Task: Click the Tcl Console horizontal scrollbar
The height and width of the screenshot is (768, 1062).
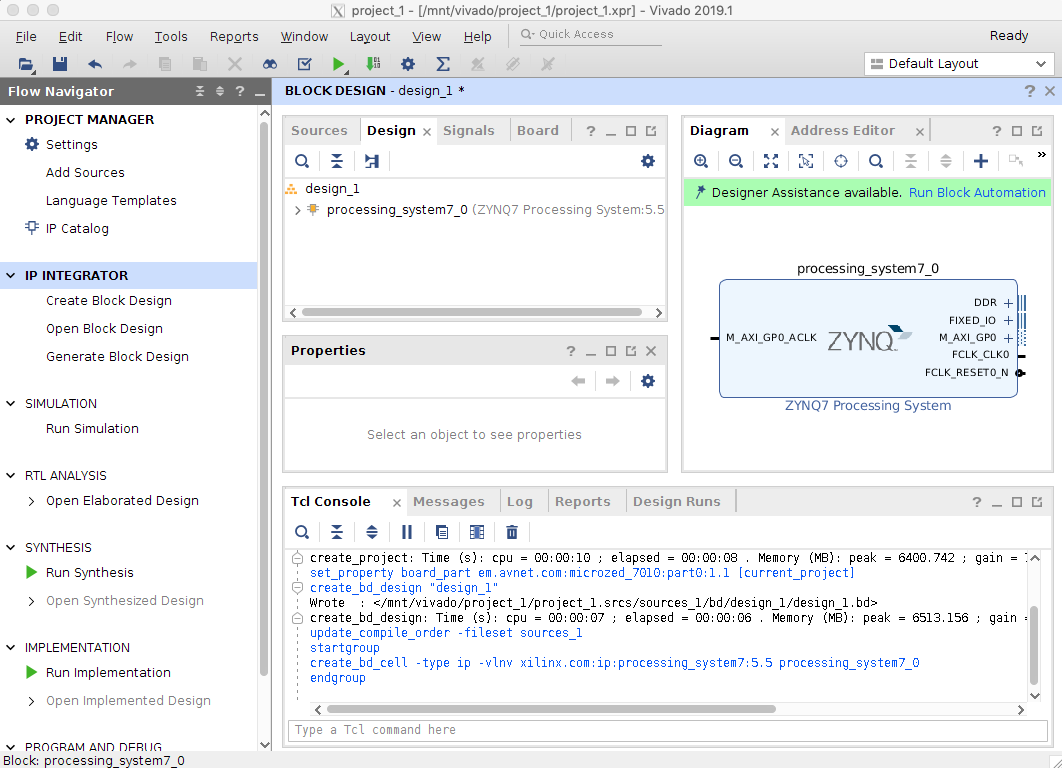Action: pyautogui.click(x=551, y=710)
